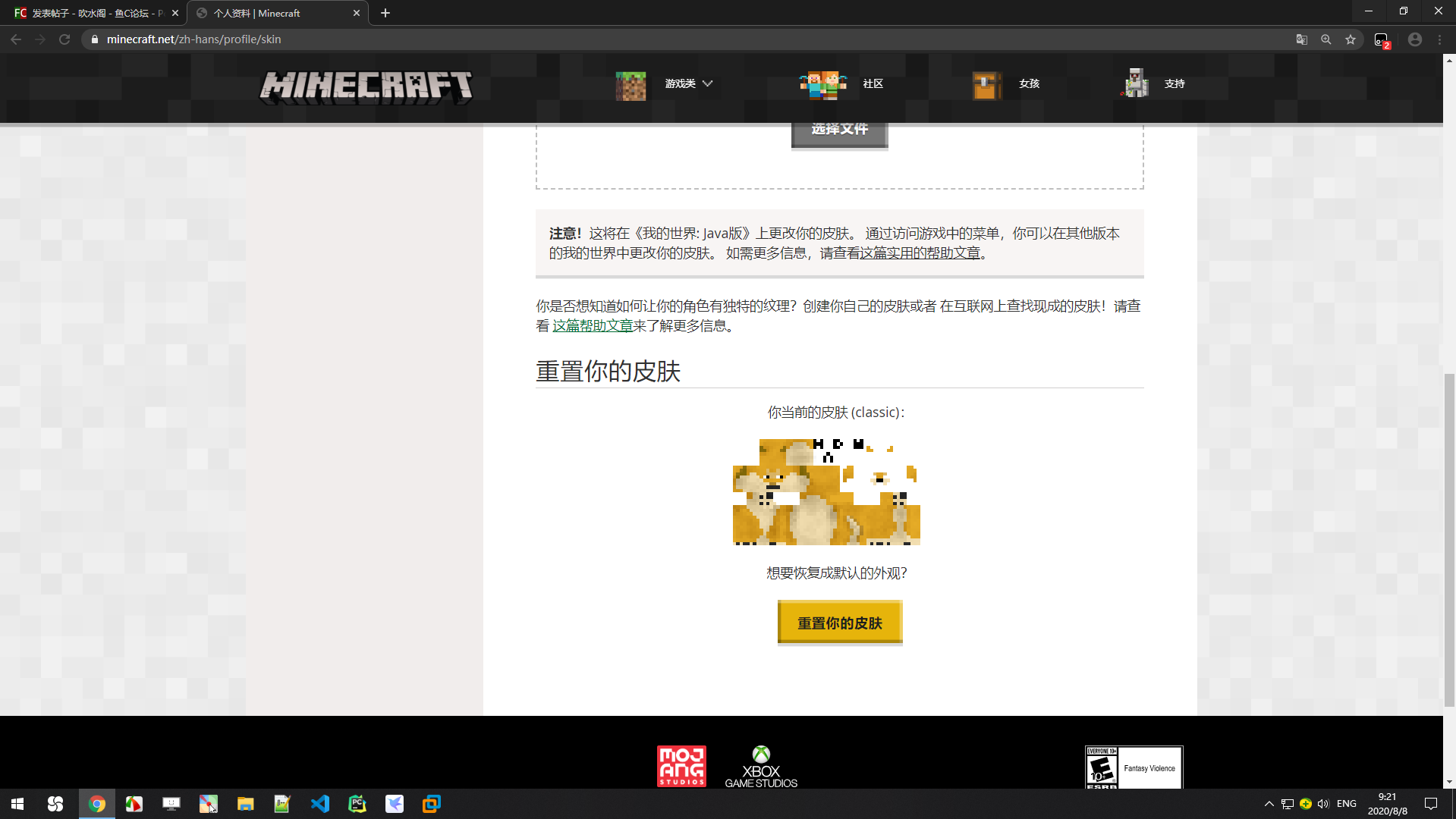Viewport: 1456px width, 819px height.
Task: Open the Xbox Game Studios logo
Action: pyautogui.click(x=761, y=767)
